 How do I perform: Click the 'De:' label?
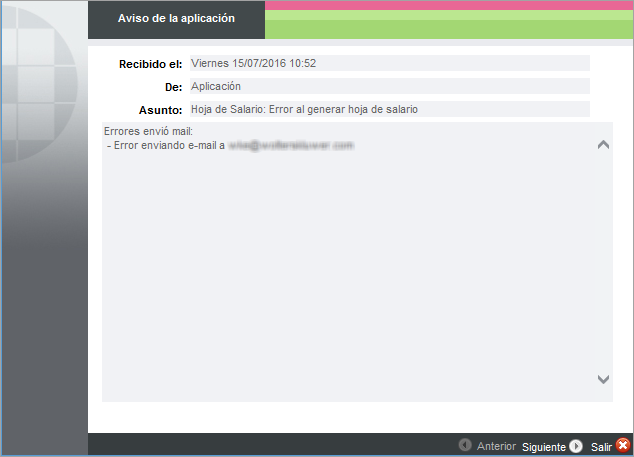(173, 87)
